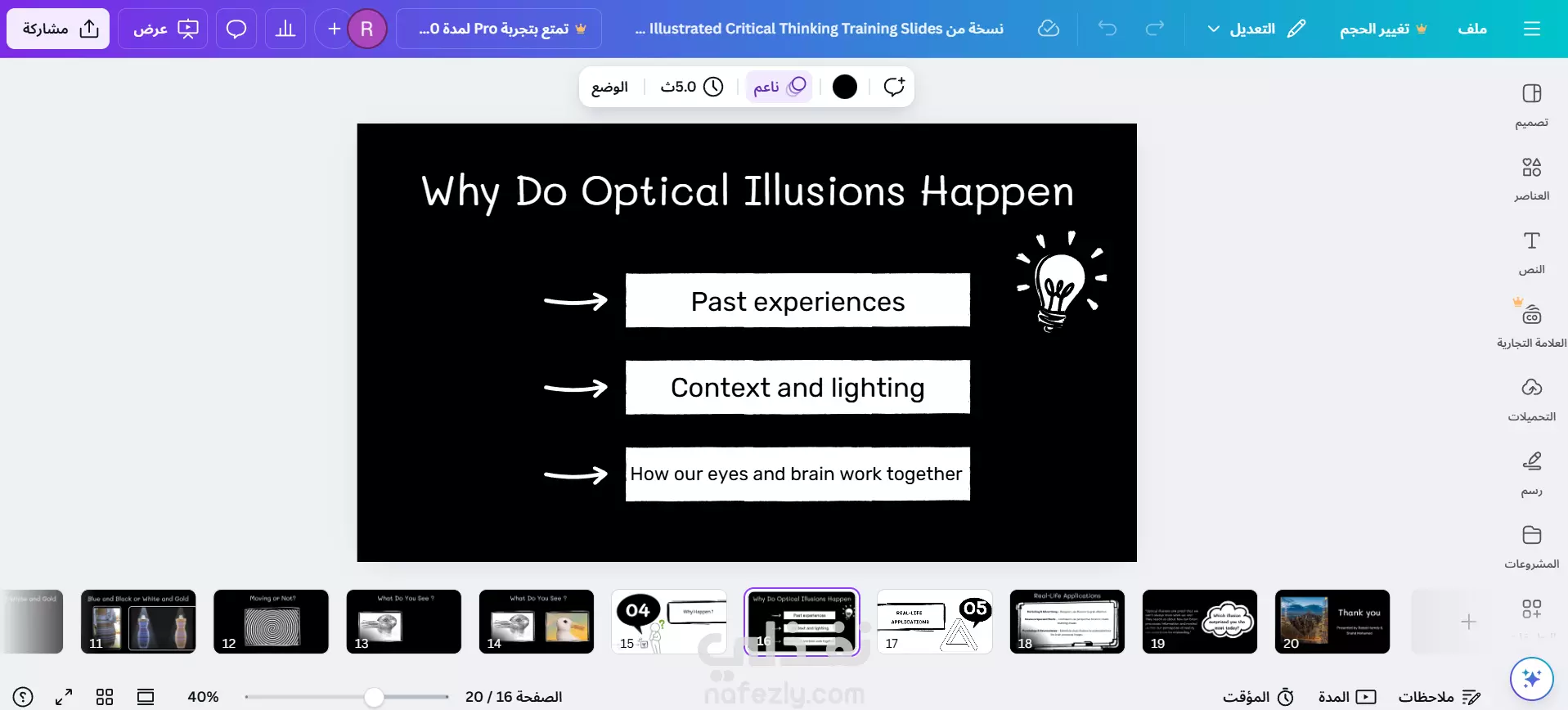Click the presentation title field

pos(819,29)
